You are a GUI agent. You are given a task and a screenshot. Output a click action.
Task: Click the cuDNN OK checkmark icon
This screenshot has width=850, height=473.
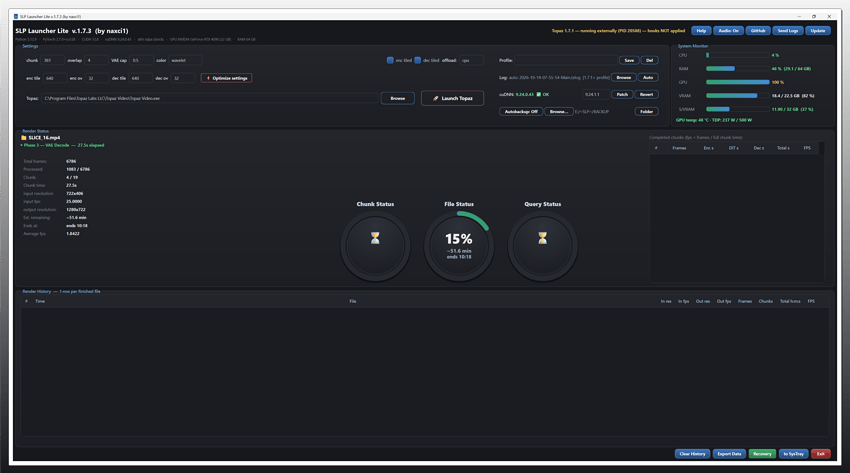click(538, 94)
